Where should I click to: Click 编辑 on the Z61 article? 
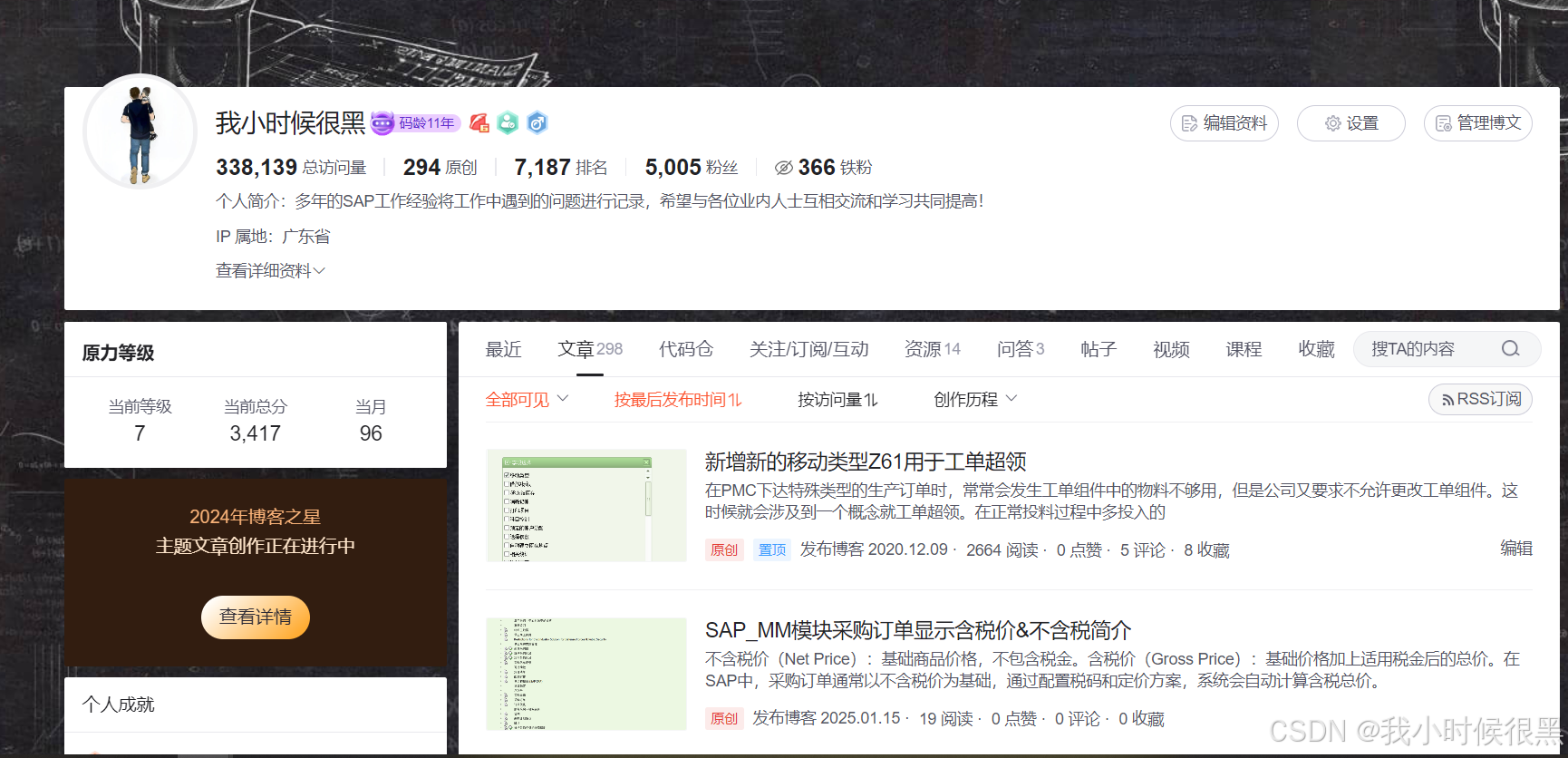point(1516,548)
